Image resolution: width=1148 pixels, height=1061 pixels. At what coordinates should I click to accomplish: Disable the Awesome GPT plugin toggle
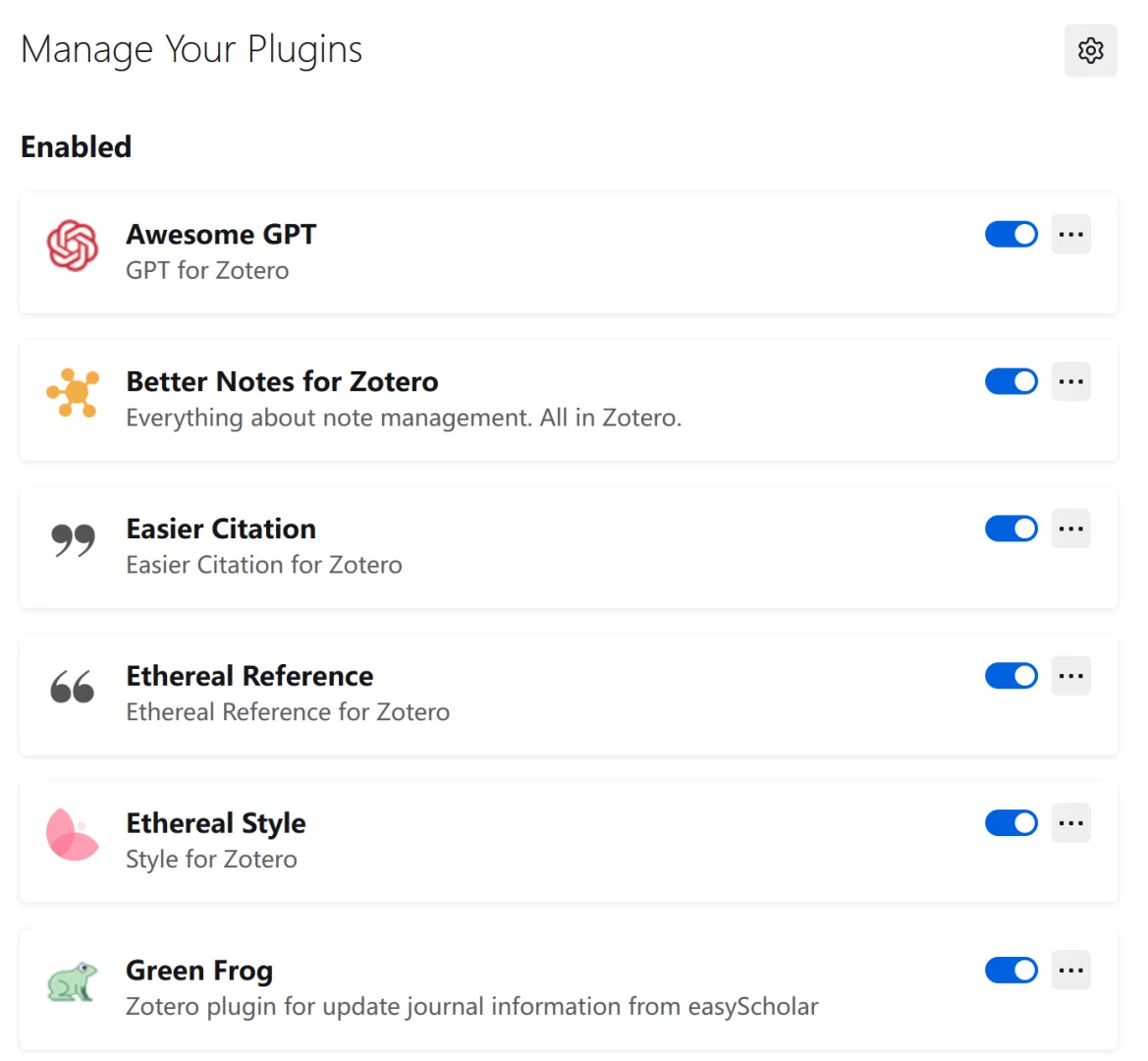coord(1011,235)
